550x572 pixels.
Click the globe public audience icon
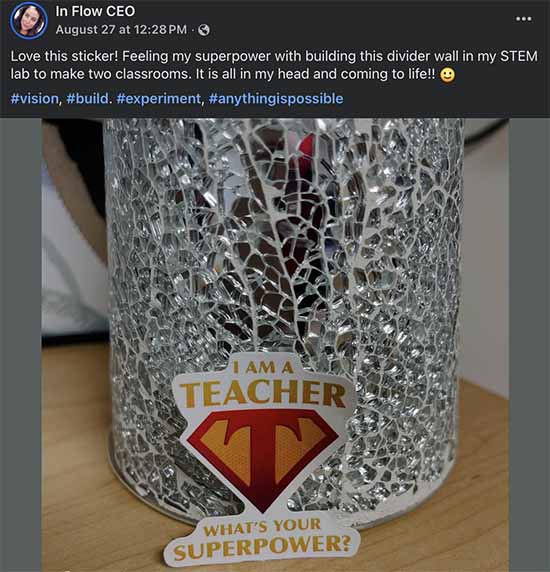[x=204, y=30]
